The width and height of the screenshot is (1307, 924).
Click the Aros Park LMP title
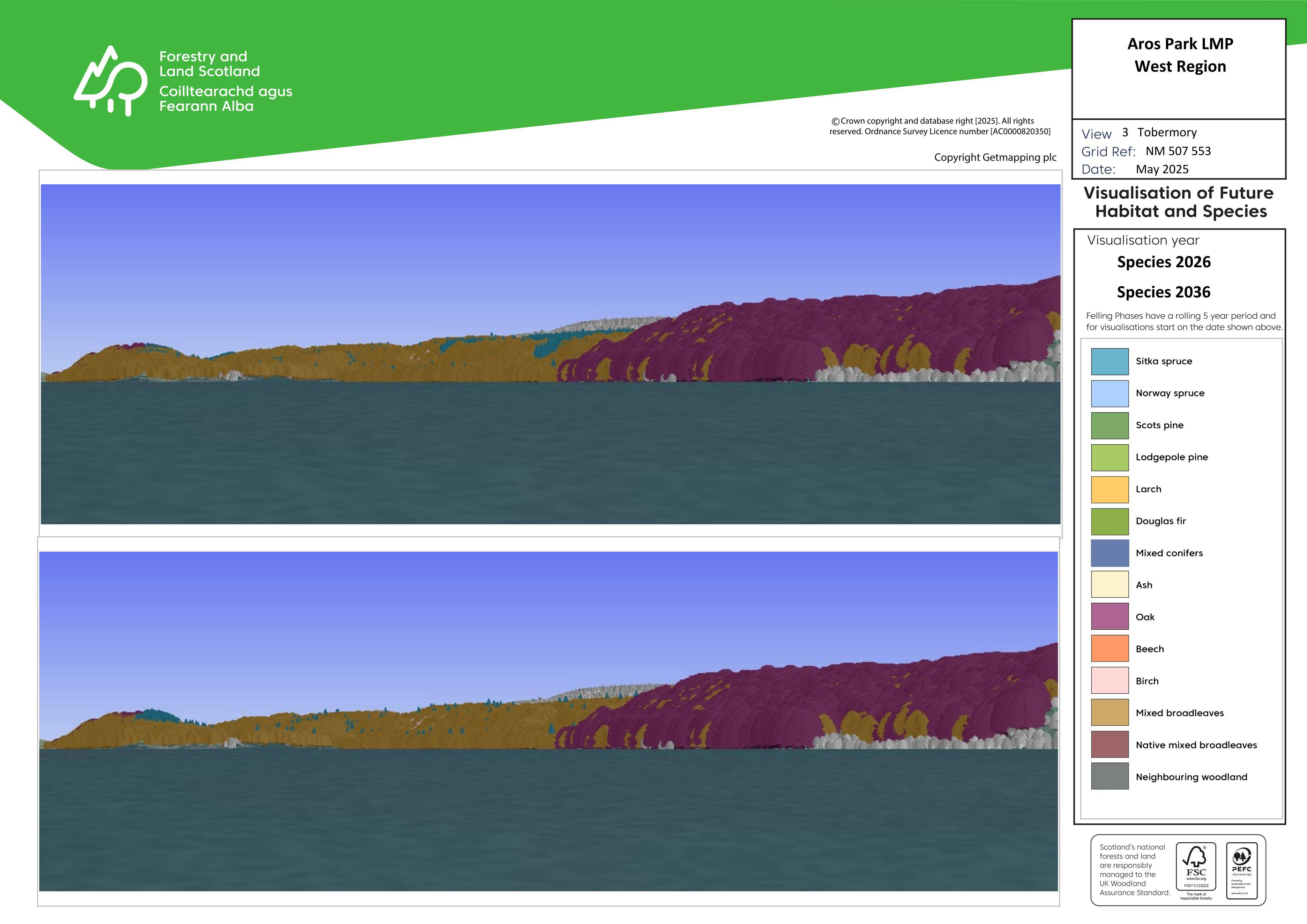point(1180,44)
